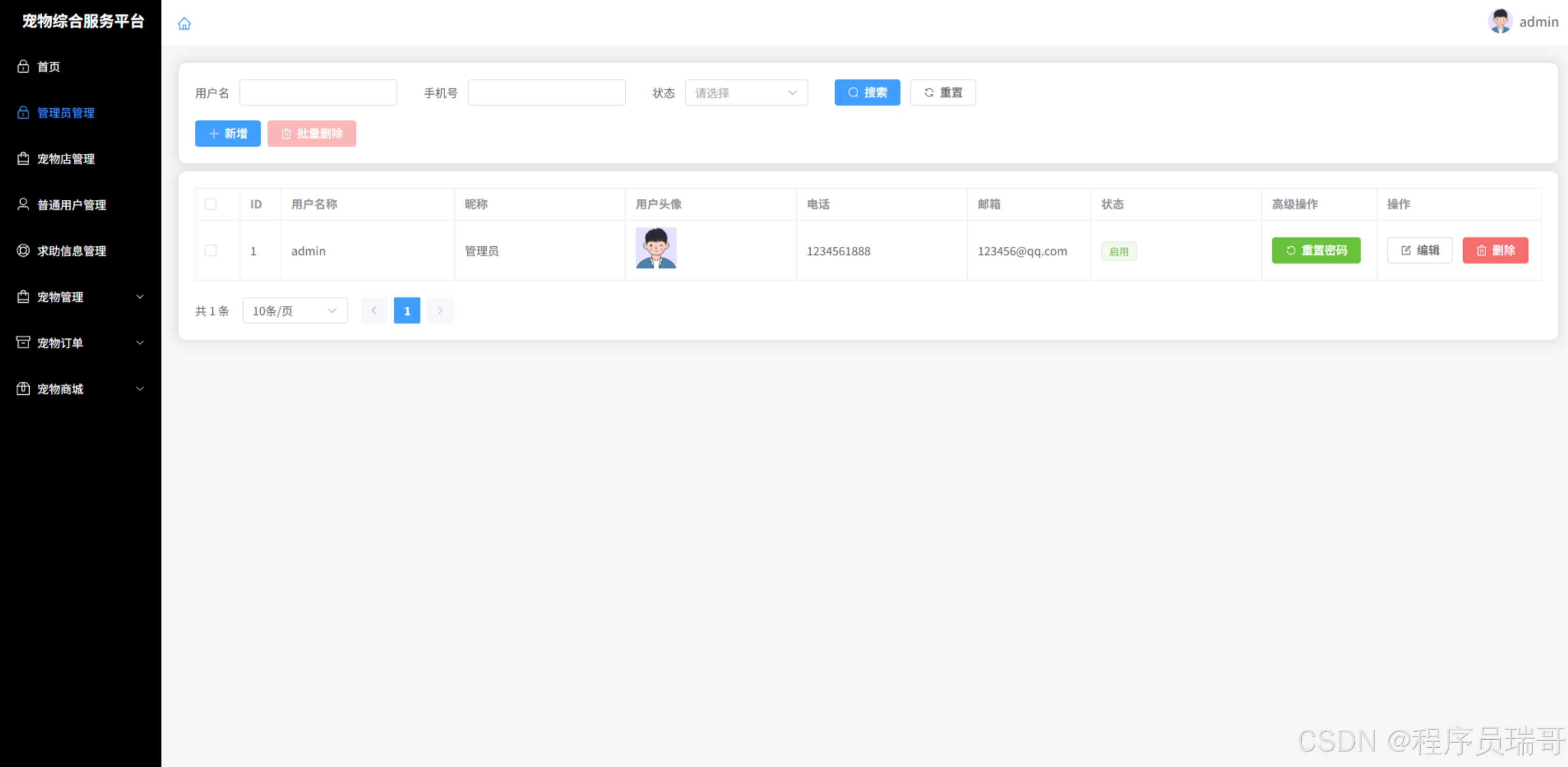The image size is (1568, 767).
Task: Click the 求助信息管理 lifebuoy icon
Action: click(23, 250)
